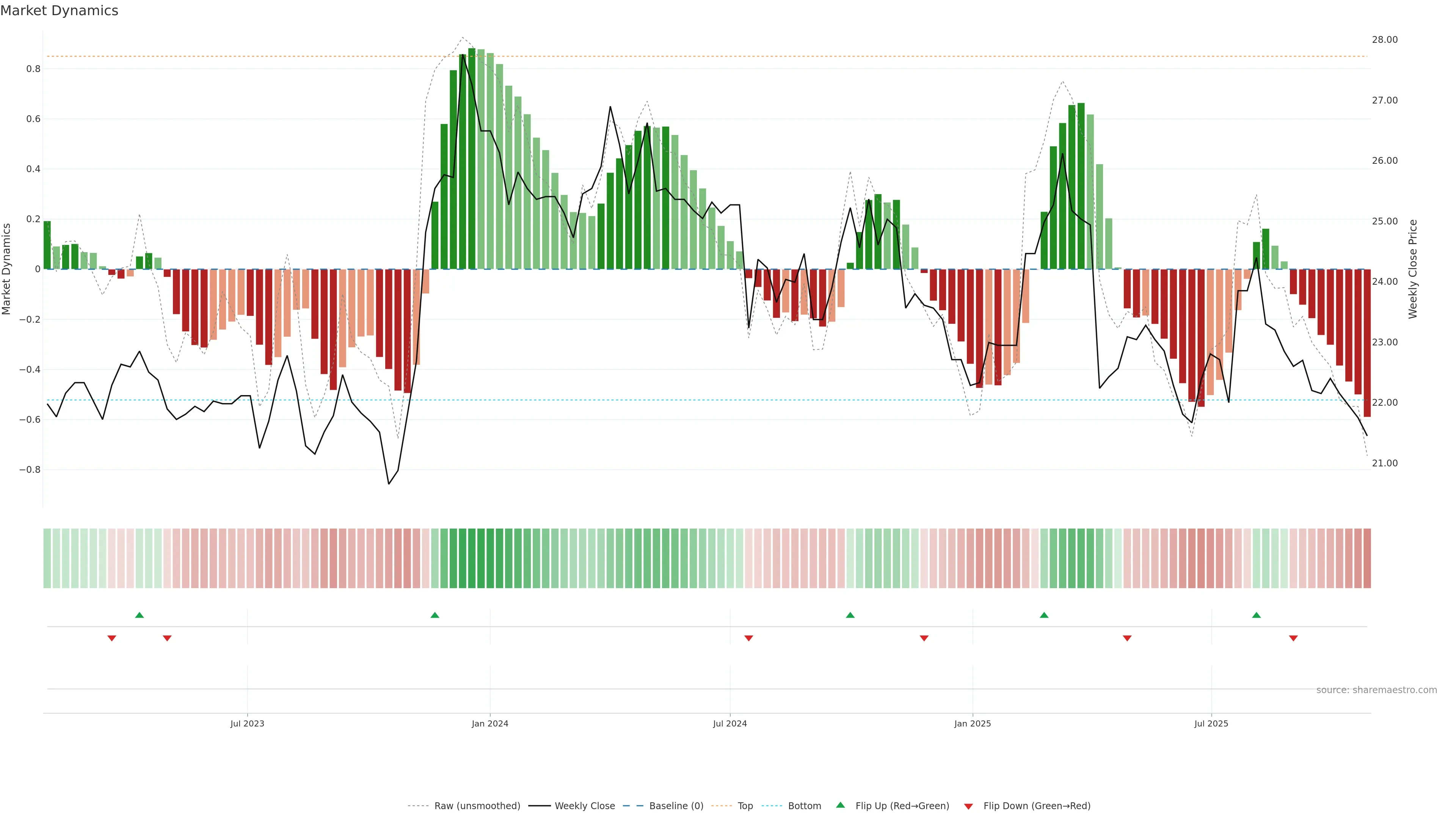Click the flip-up marker after Jan 2025
Image resolution: width=1456 pixels, height=819 pixels.
(1044, 615)
